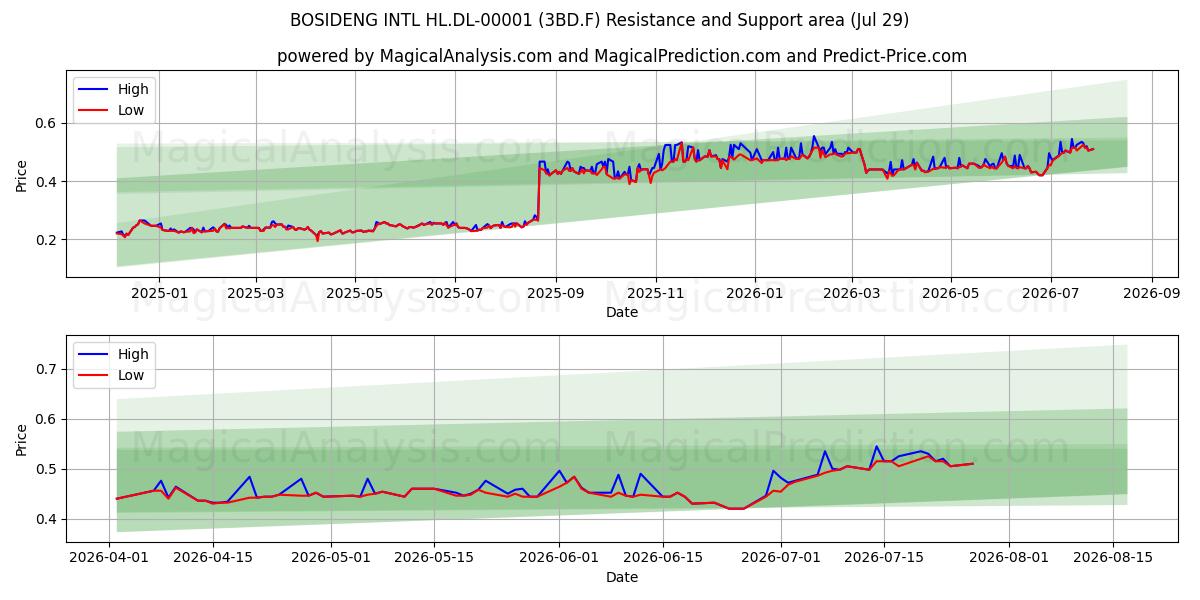Click the '2025-09' tick label
The height and width of the screenshot is (600, 1200).
556,293
